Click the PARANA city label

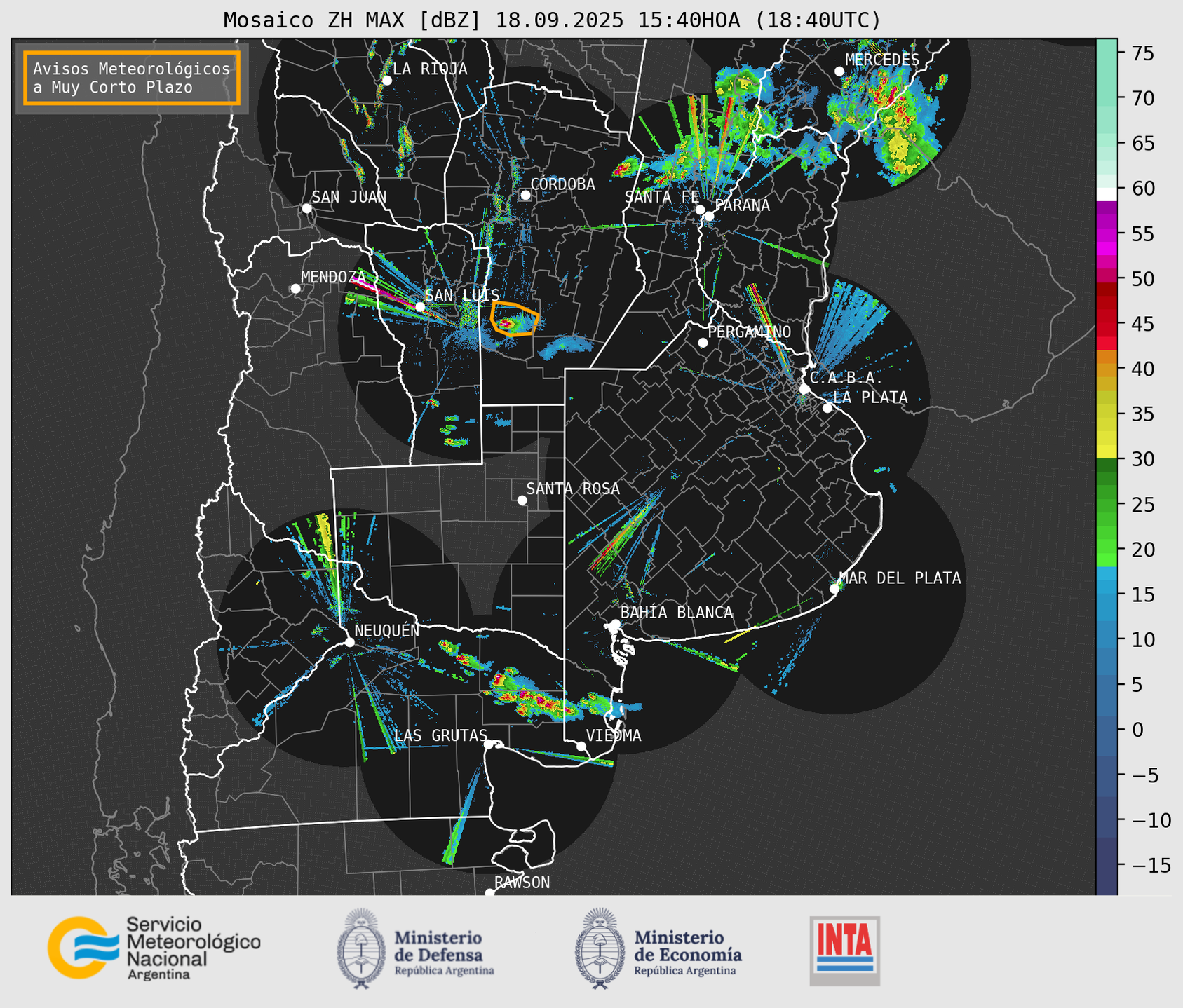pyautogui.click(x=742, y=205)
